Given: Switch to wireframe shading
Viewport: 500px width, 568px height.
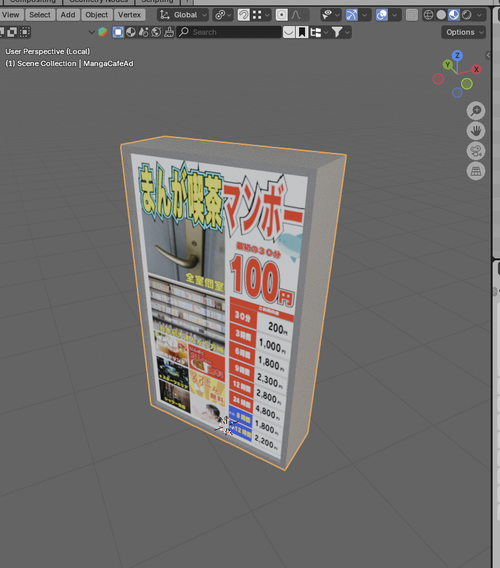Looking at the screenshot, I should pos(428,15).
